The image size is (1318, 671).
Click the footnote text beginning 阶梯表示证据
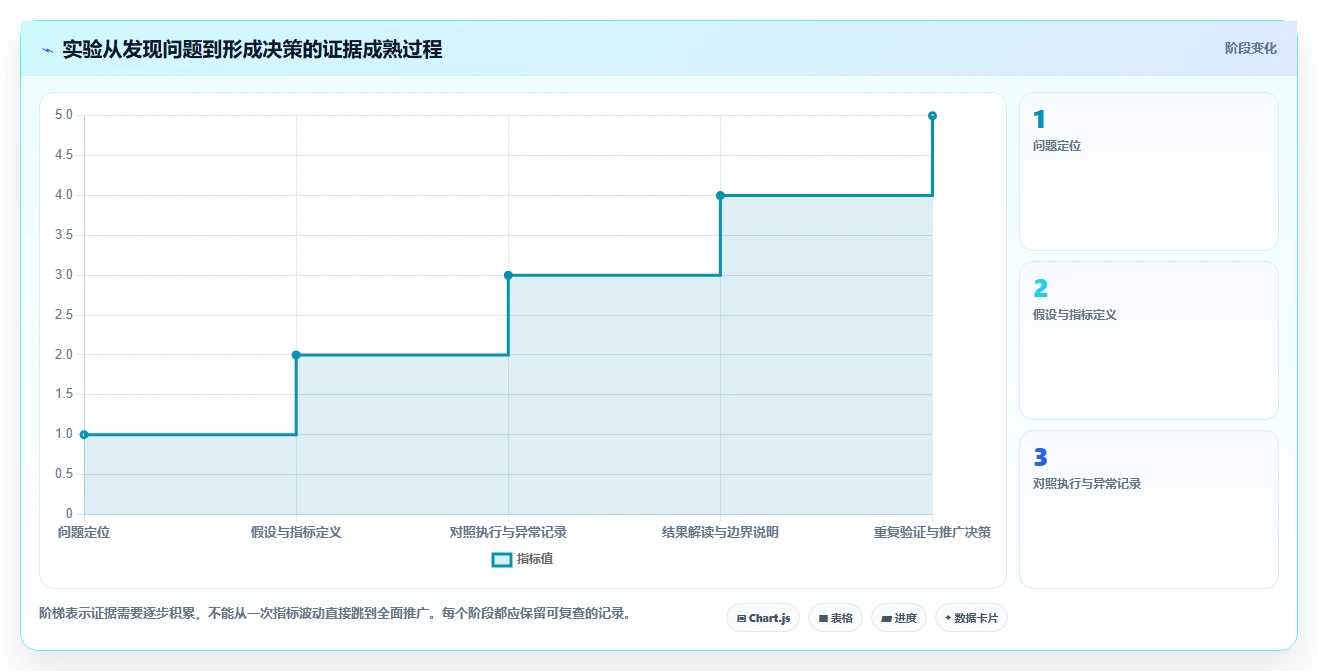point(335,613)
